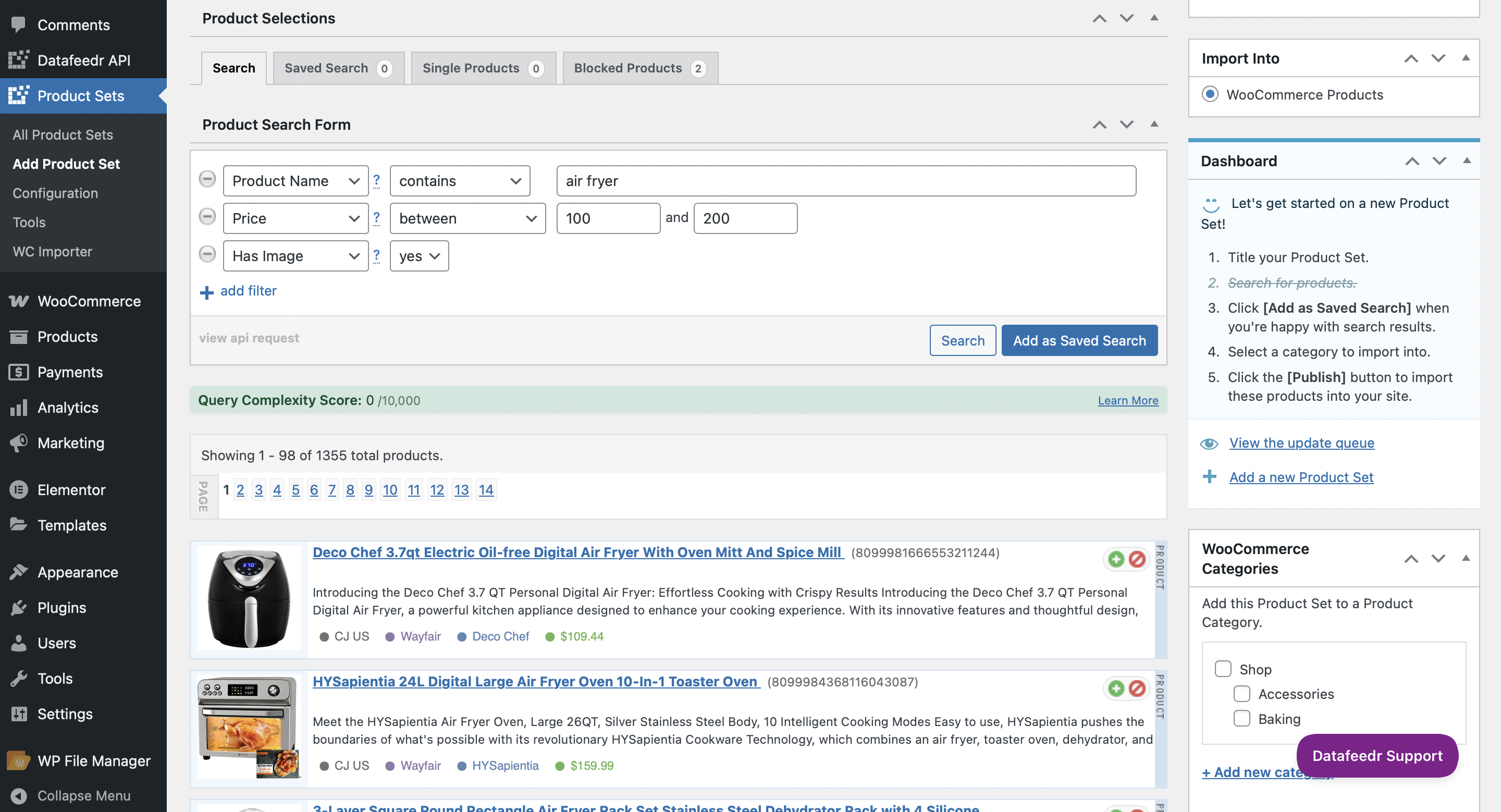The width and height of the screenshot is (1501, 812).
Task: Click the Search button
Action: [963, 340]
